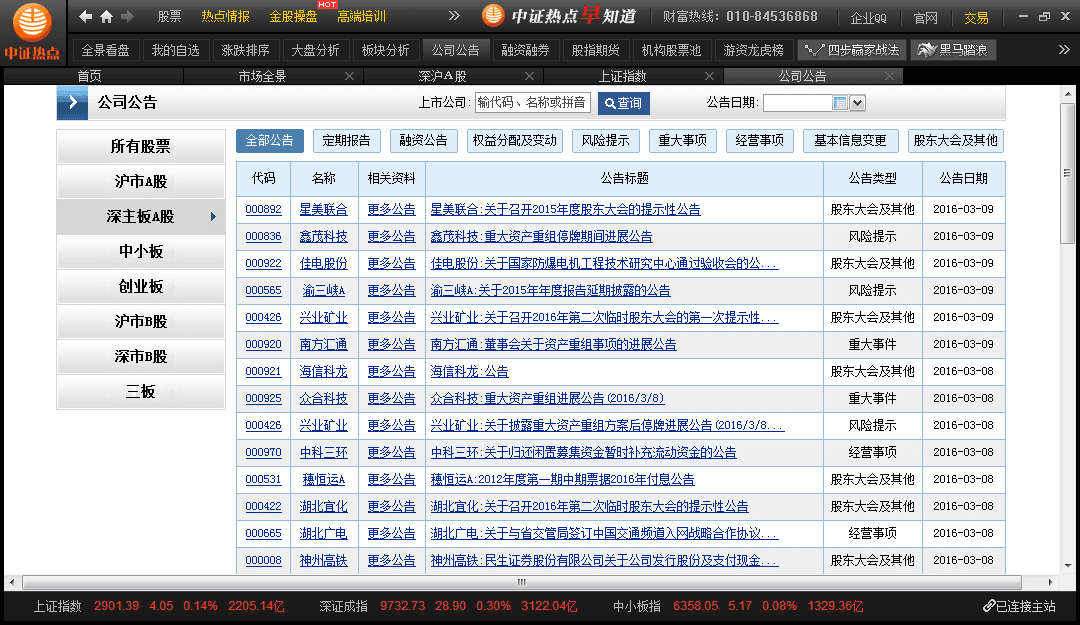Open 渝三峡A annual report delay announcement
1080x625 pixels.
click(x=550, y=291)
